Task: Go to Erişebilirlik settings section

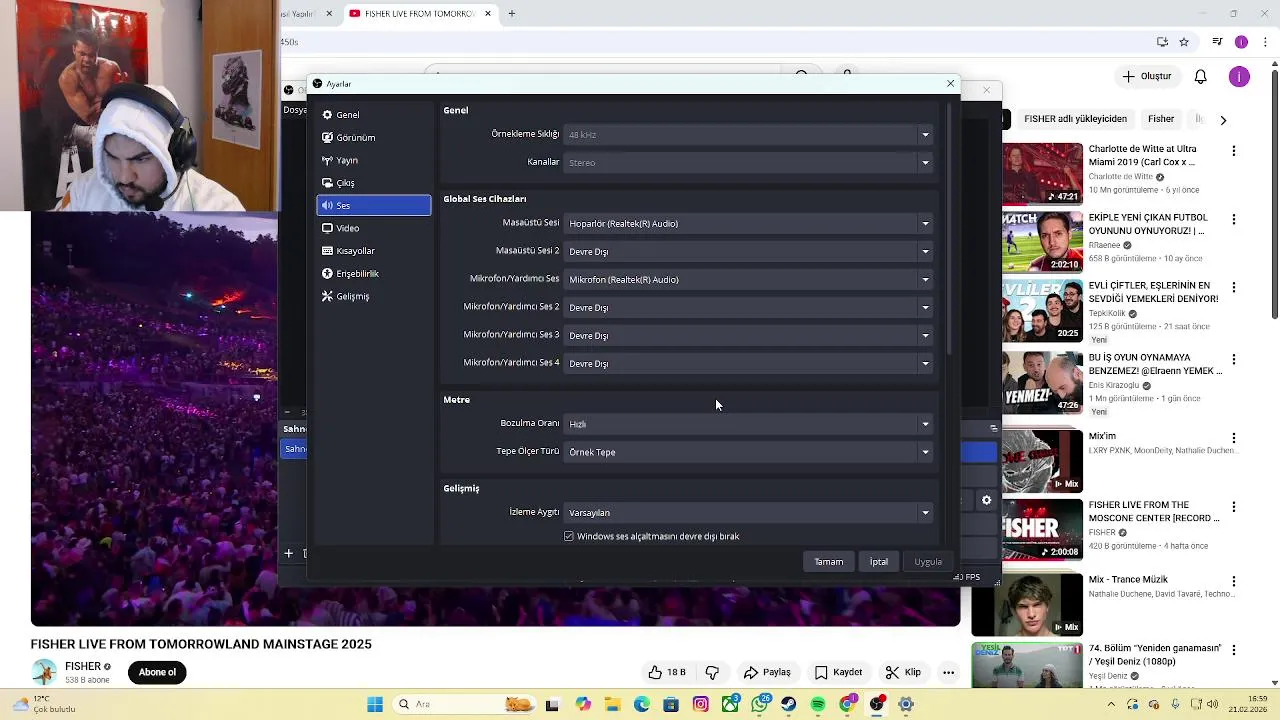Action: 374,274
